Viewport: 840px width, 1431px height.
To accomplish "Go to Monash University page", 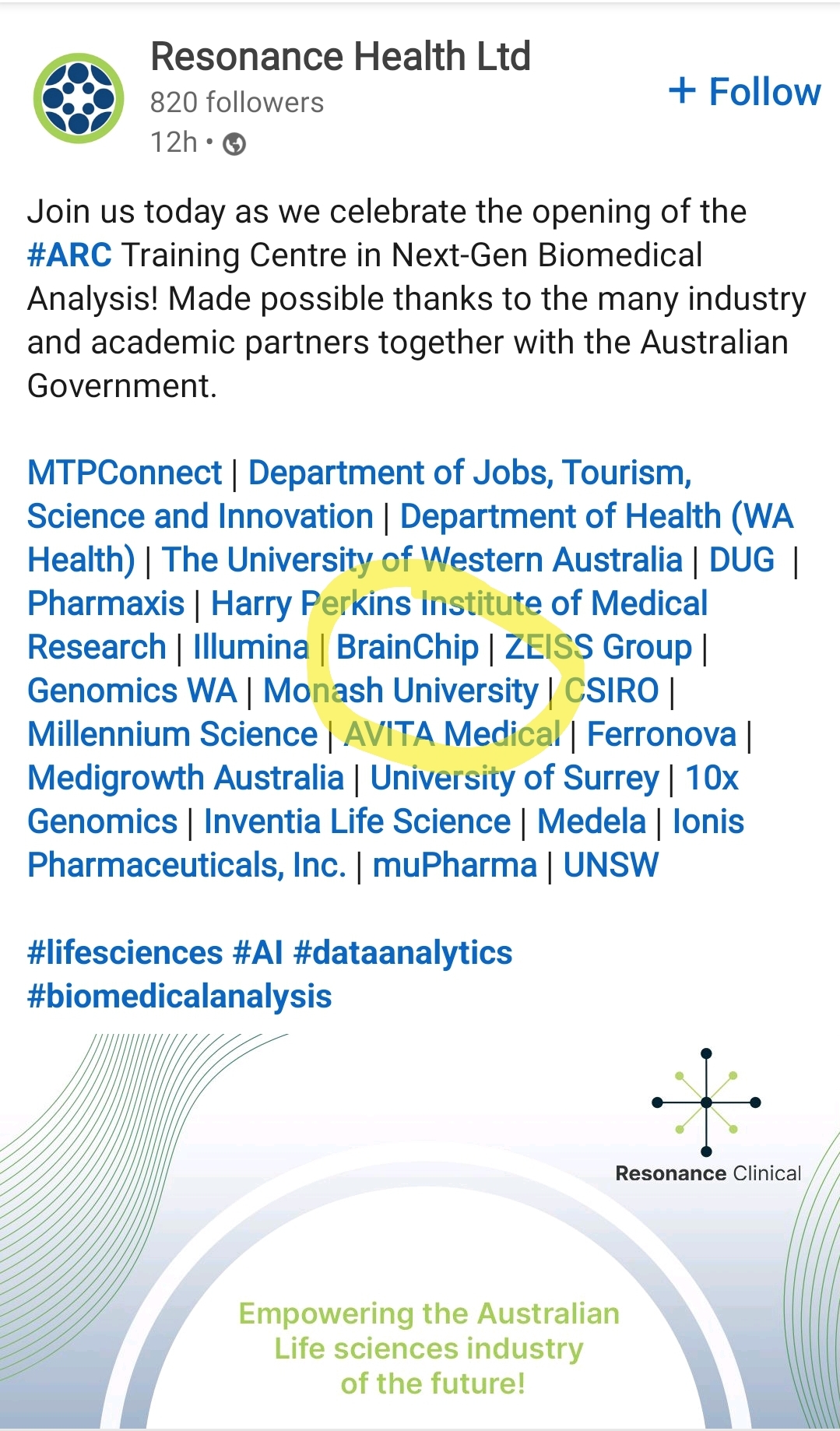I will (x=400, y=691).
